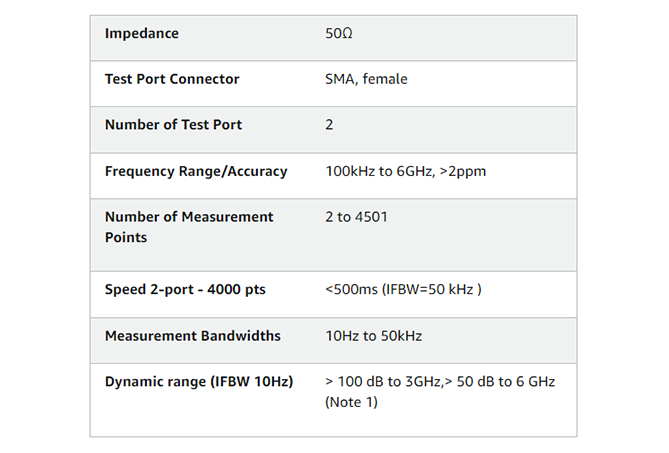Click the Number of Test Port label
The width and height of the screenshot is (669, 453).
click(x=173, y=125)
